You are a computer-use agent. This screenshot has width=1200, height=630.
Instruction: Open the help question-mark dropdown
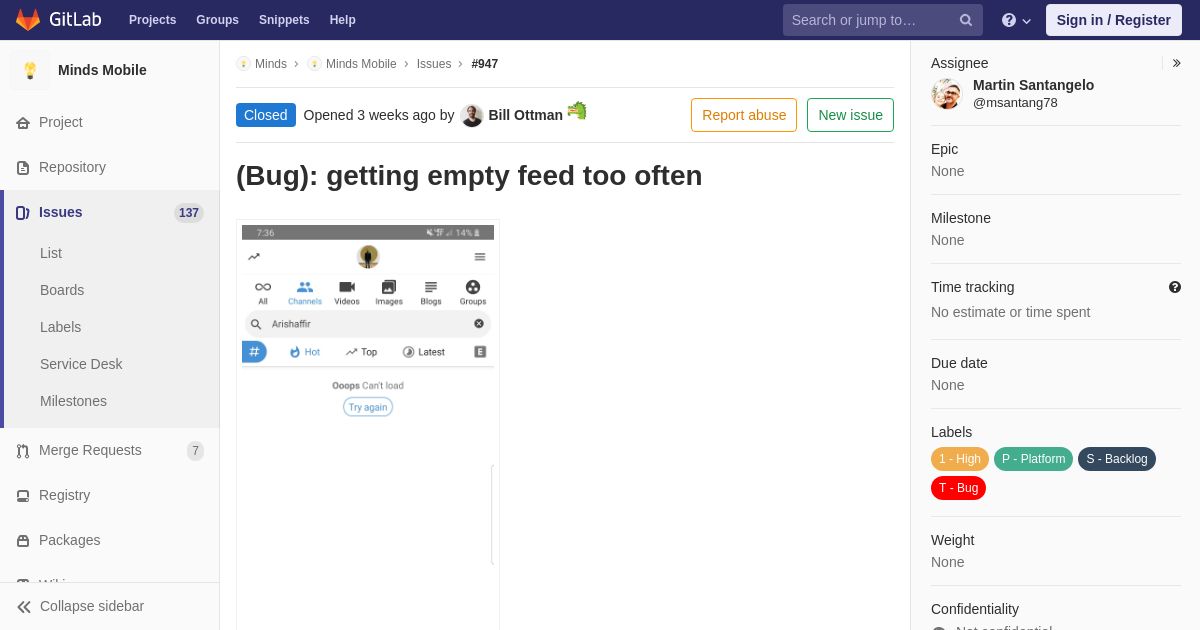coord(1016,20)
